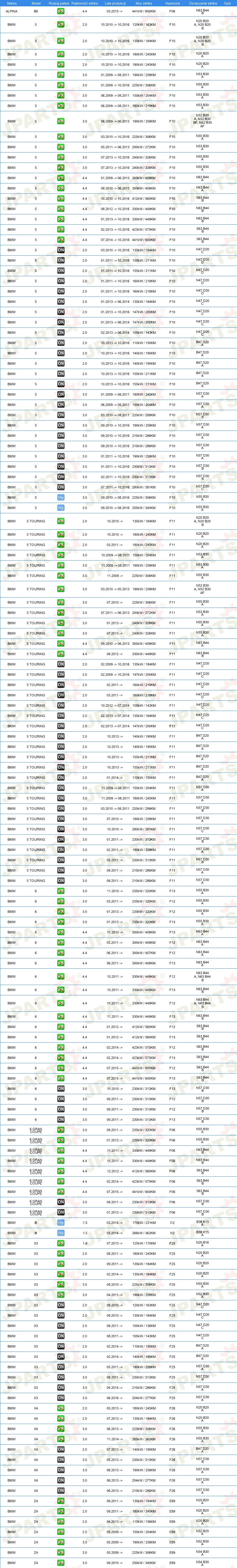Click petrol icon in 6 GRAN COUPE 412kW / 560KM row
The width and height of the screenshot is (237, 1568).
click(x=61, y=1171)
